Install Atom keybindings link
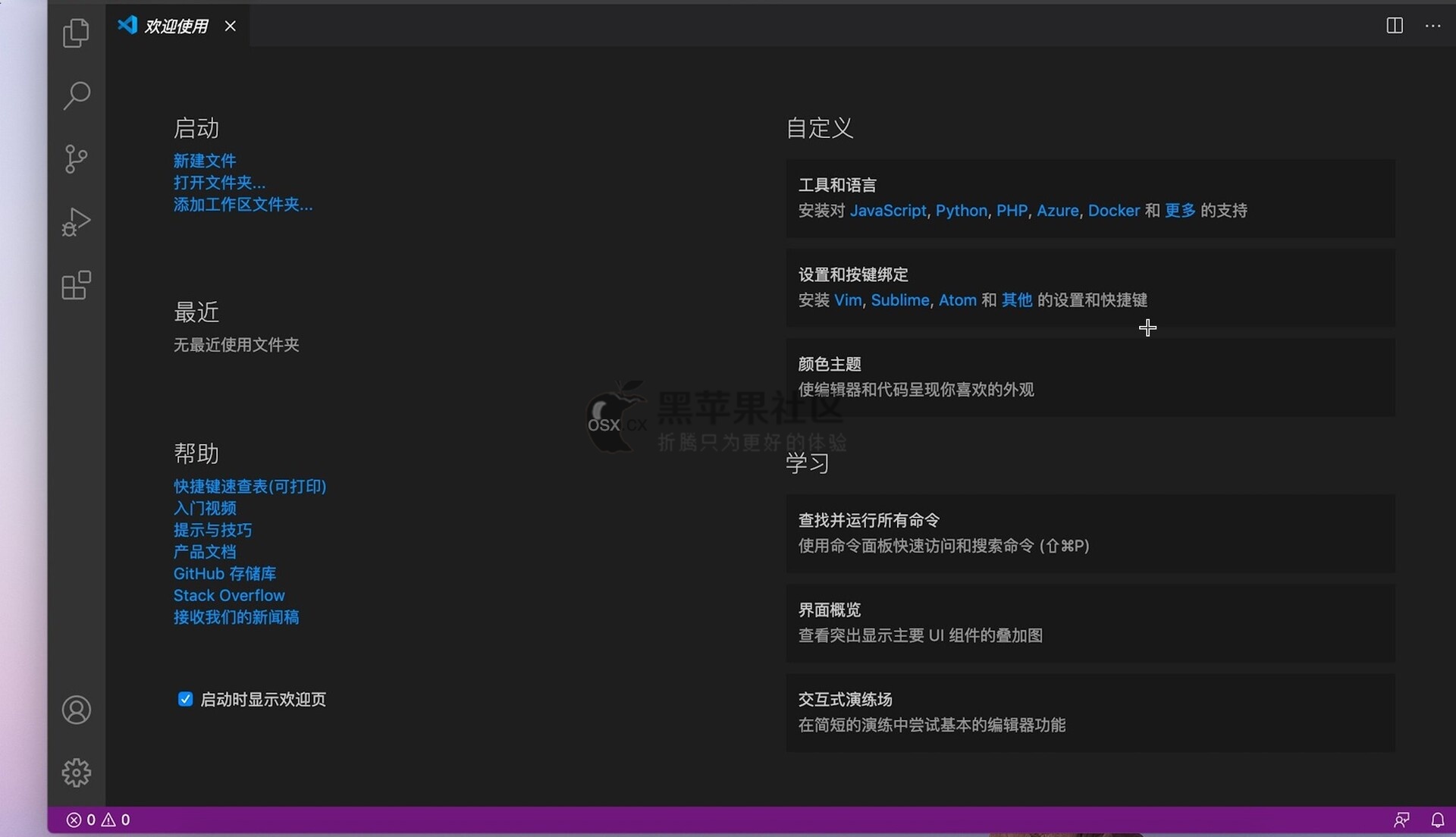Image resolution: width=1456 pixels, height=837 pixels. 957,300
